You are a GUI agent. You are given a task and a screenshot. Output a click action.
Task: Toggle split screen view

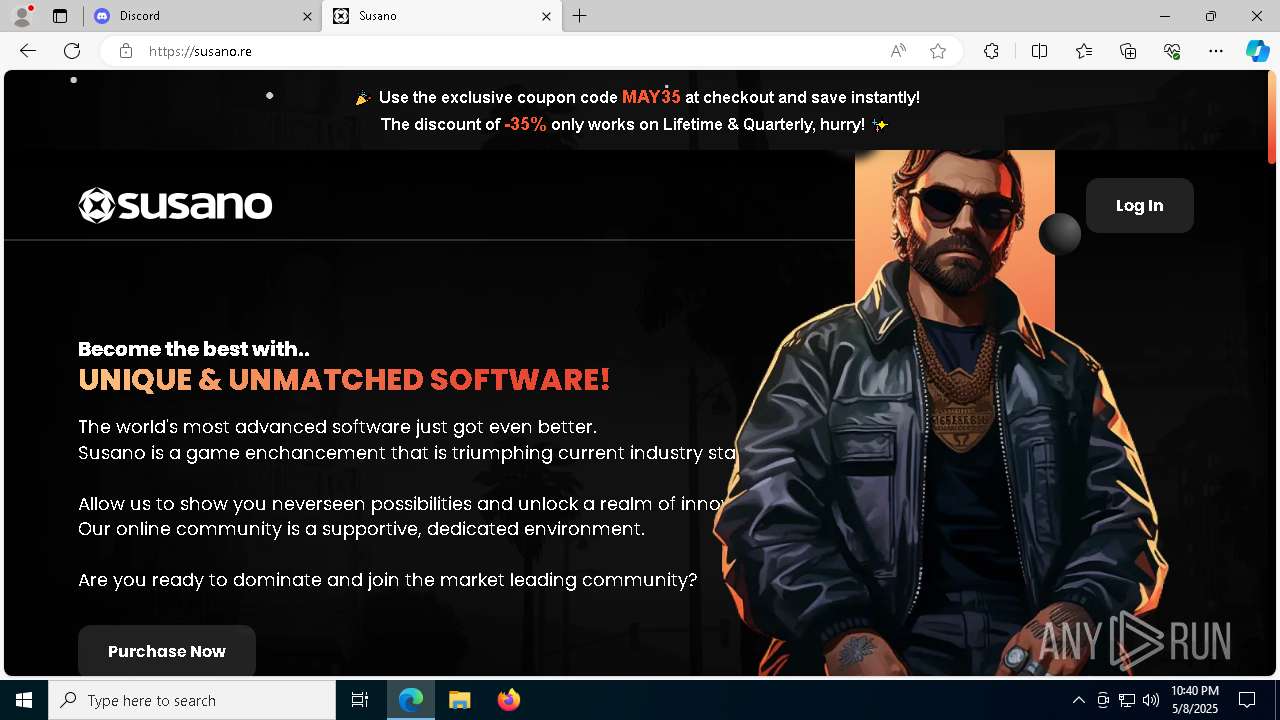[1039, 51]
